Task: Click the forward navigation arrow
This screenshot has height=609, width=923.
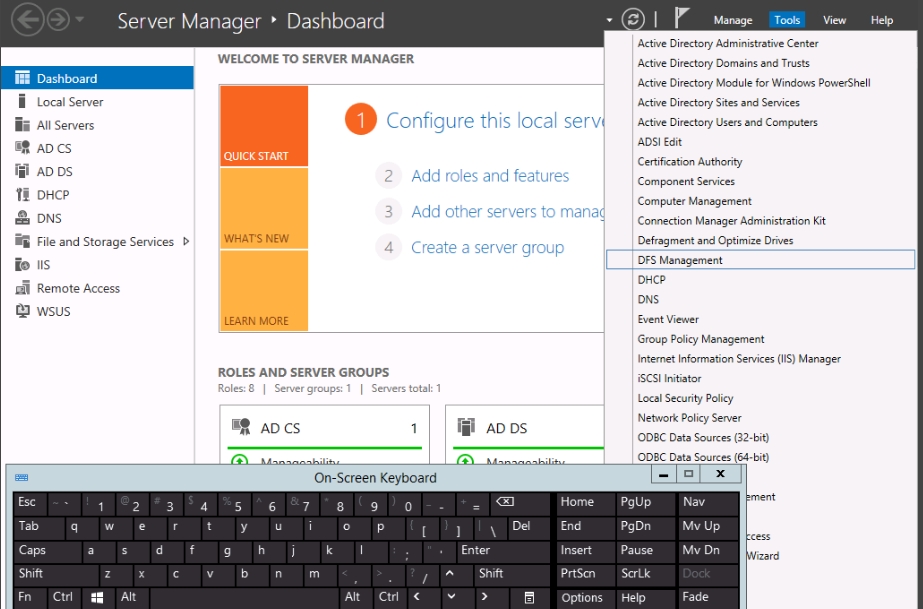Action: (58, 20)
